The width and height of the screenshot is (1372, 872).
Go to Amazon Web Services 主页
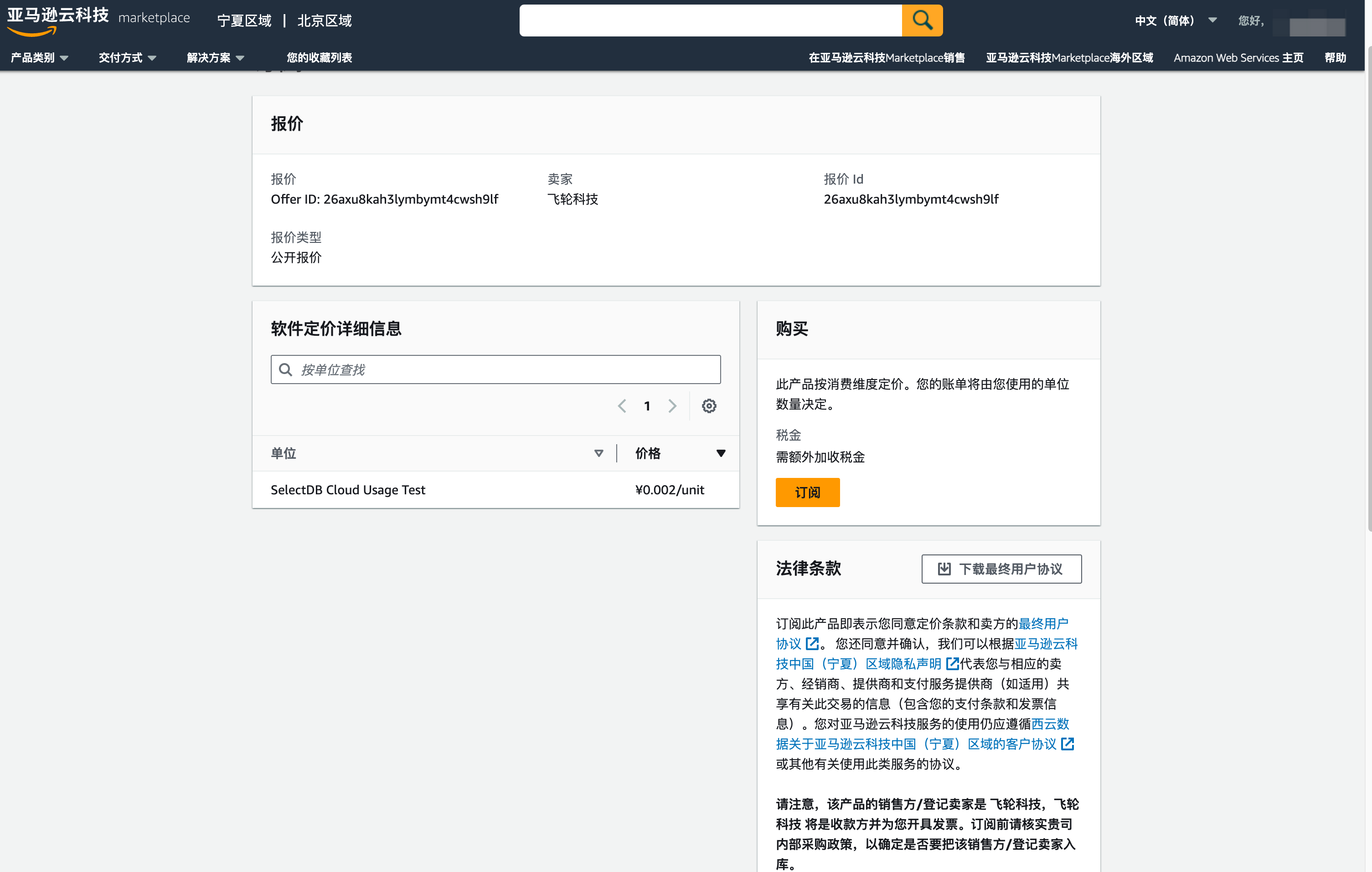pos(1238,57)
